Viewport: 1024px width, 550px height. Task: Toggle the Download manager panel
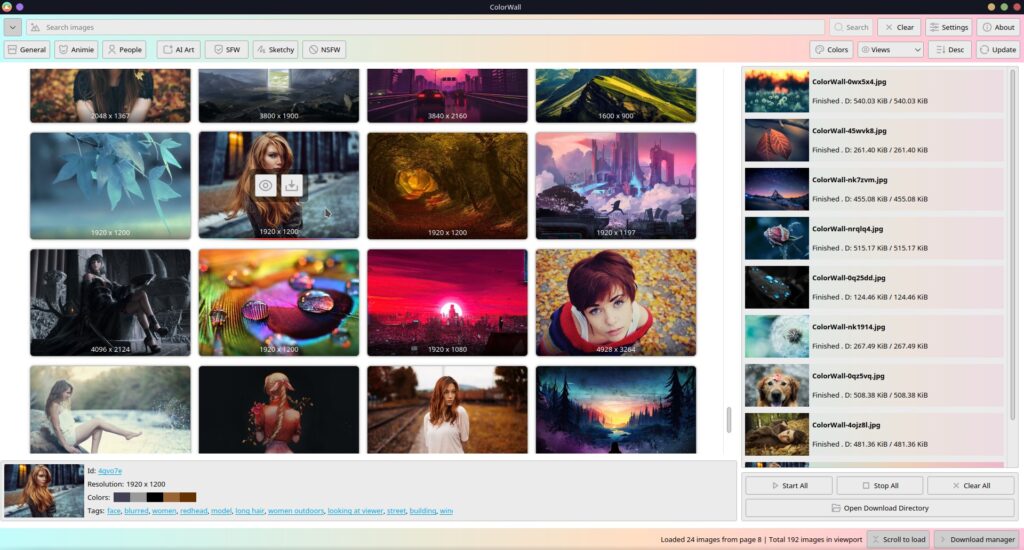[x=976, y=539]
